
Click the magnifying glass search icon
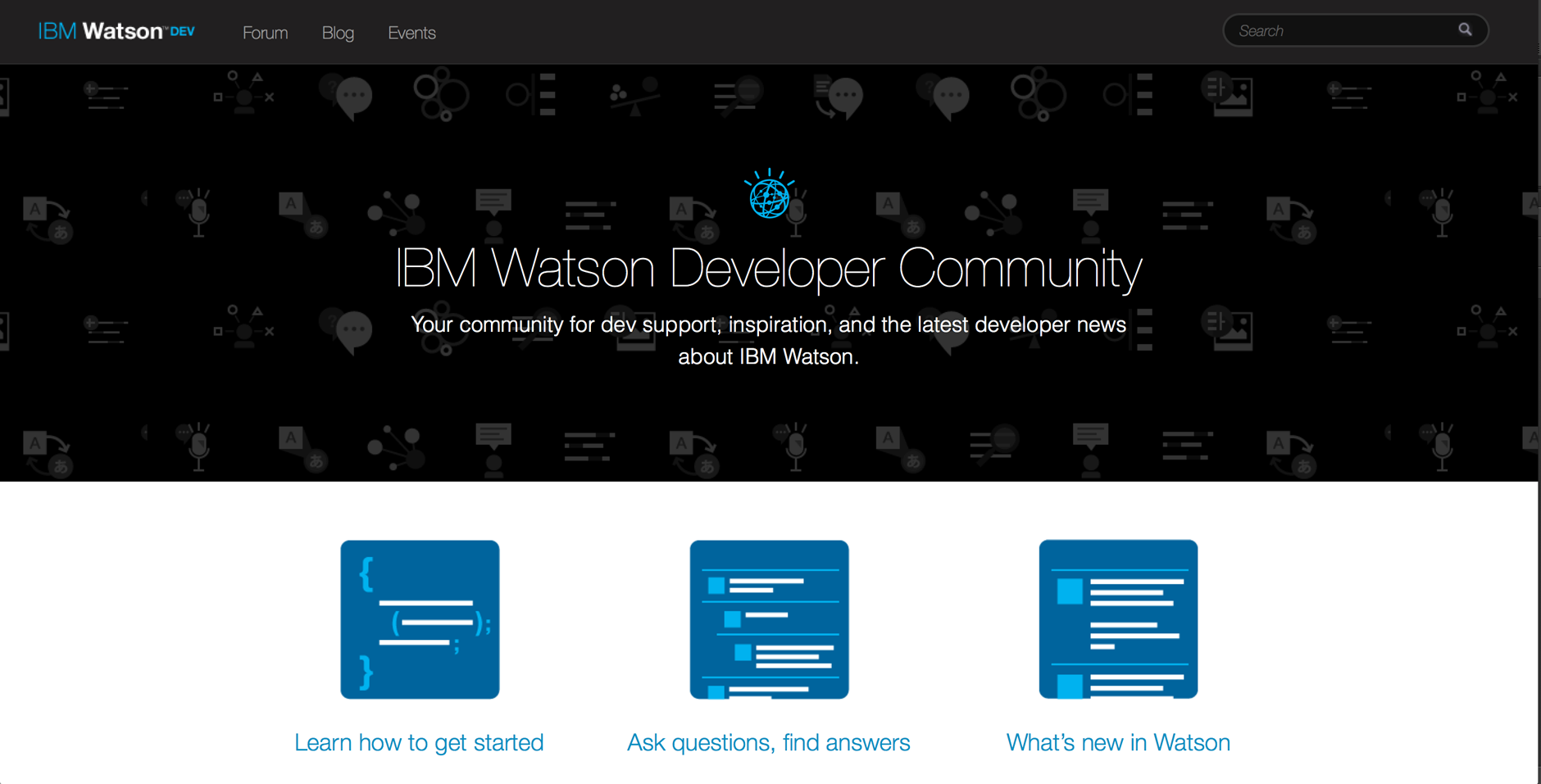[1465, 29]
